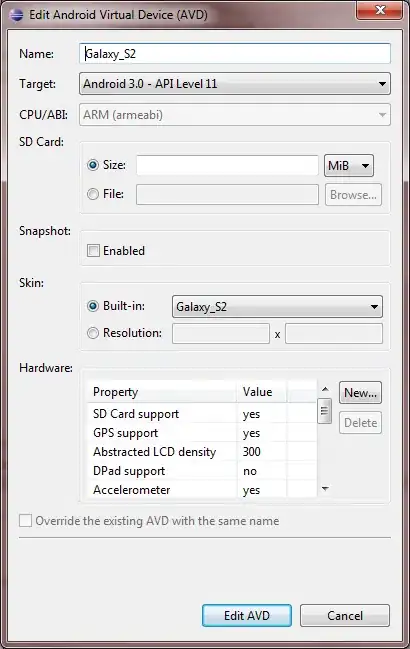410x649 pixels.
Task: Select the SD Card Size radio button
Action: click(x=93, y=165)
